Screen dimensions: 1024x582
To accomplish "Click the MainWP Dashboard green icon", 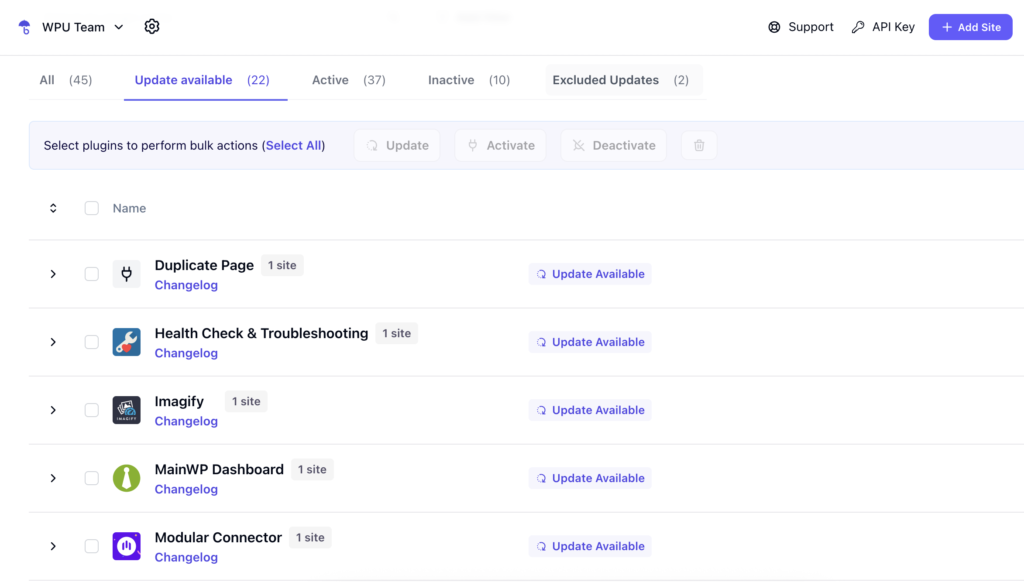I will pos(127,478).
